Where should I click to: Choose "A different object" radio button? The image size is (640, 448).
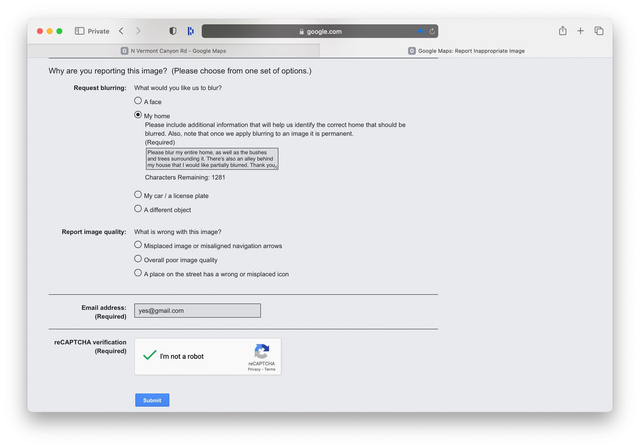pyautogui.click(x=138, y=209)
